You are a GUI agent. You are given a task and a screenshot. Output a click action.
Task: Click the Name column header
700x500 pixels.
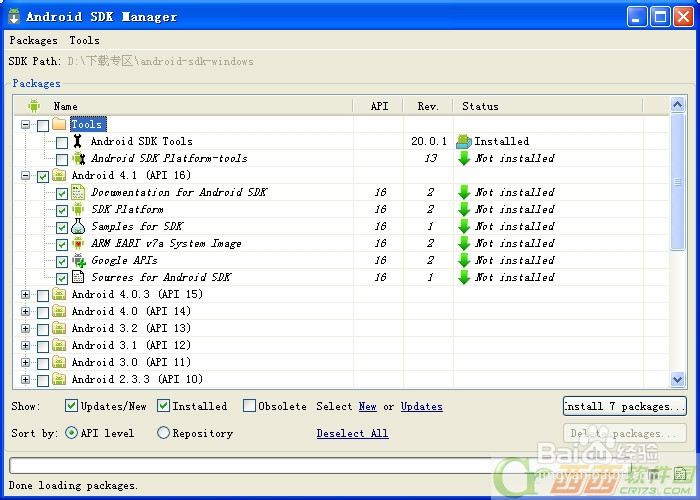[183, 106]
